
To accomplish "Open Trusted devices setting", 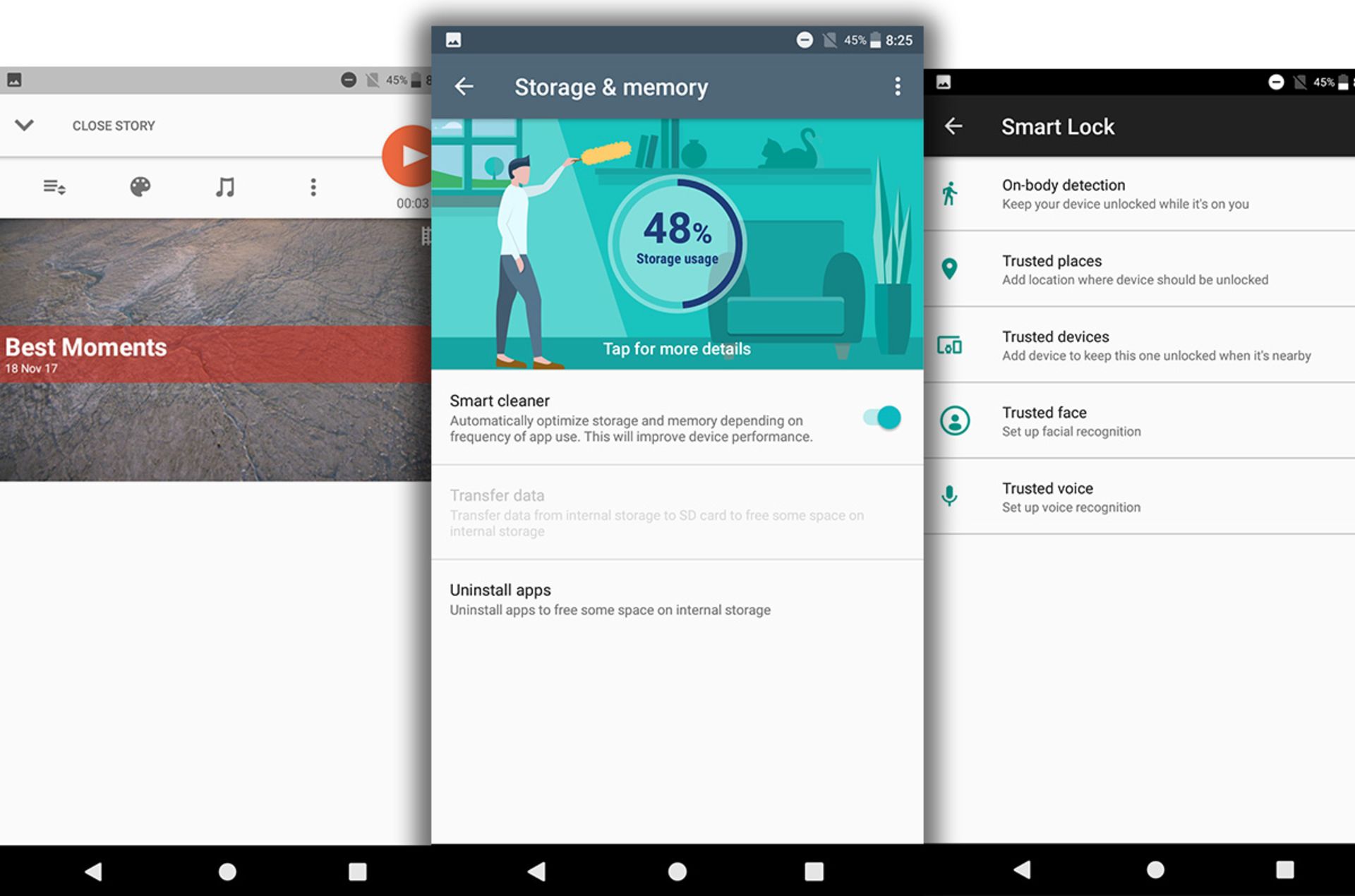I will click(1155, 346).
